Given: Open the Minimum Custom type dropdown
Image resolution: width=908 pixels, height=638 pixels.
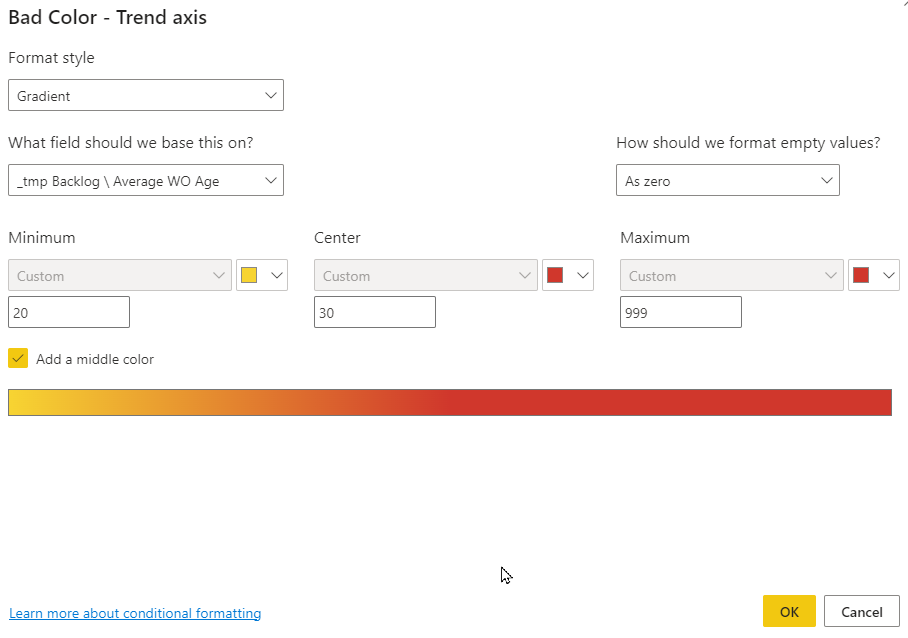Looking at the screenshot, I should coord(120,276).
